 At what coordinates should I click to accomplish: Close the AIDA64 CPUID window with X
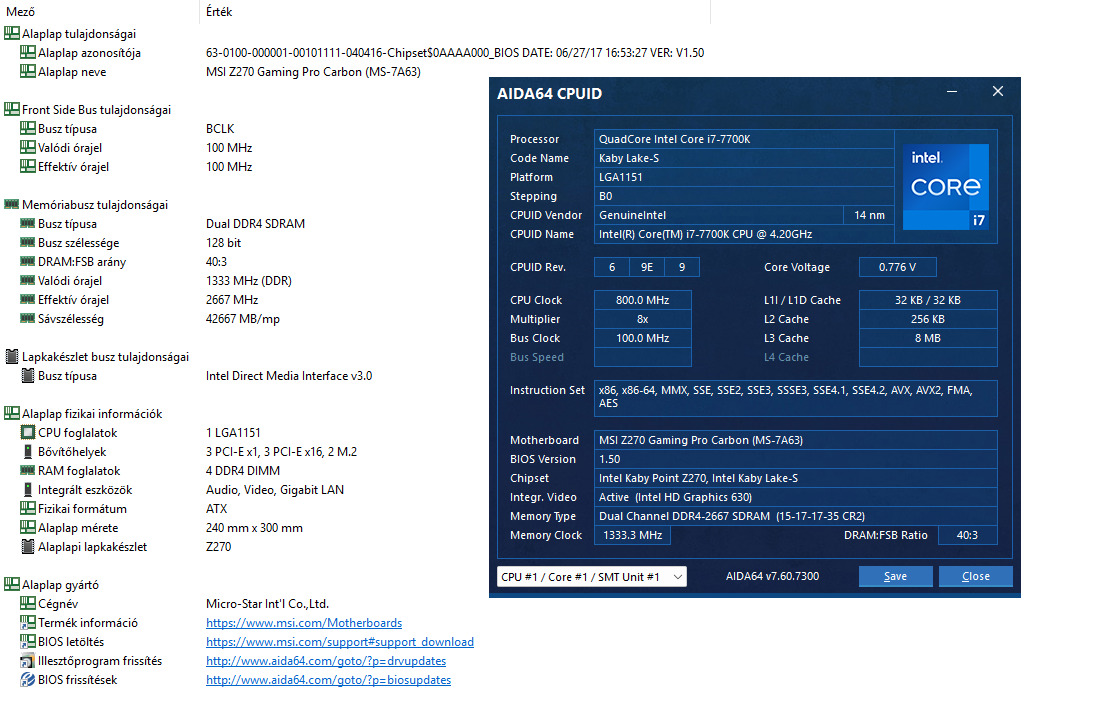pyautogui.click(x=998, y=91)
